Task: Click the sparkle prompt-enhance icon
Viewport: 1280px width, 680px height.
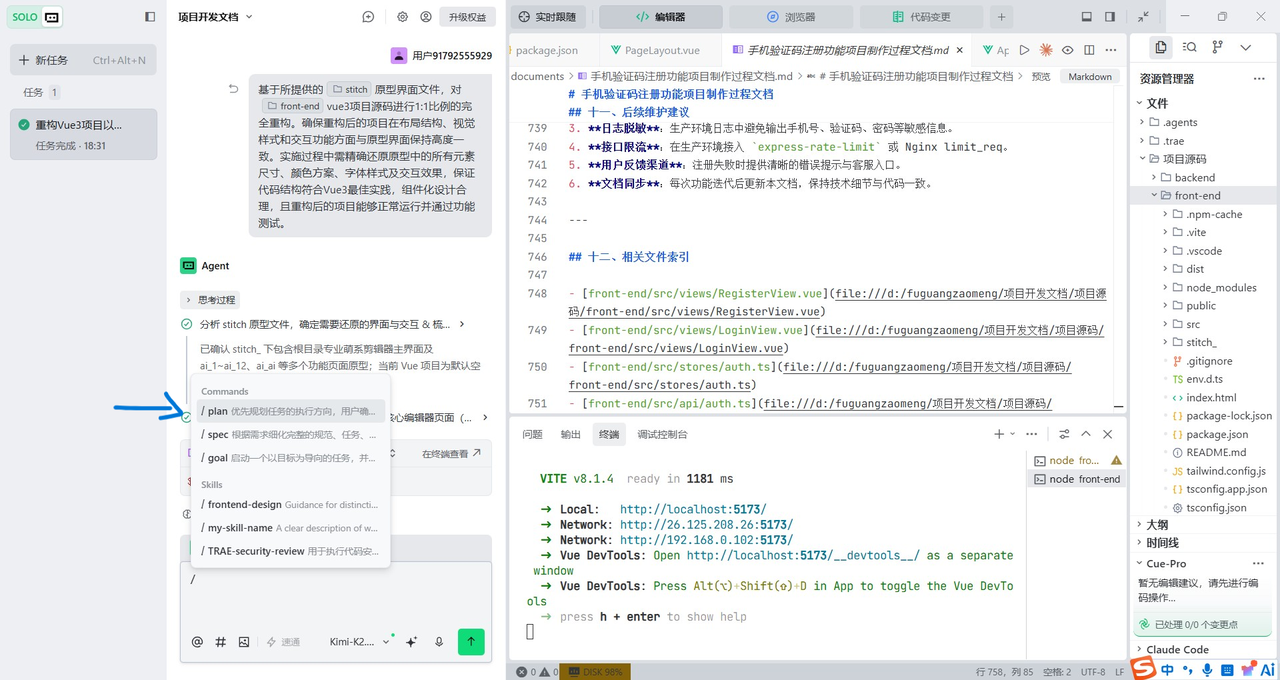Action: 411,642
